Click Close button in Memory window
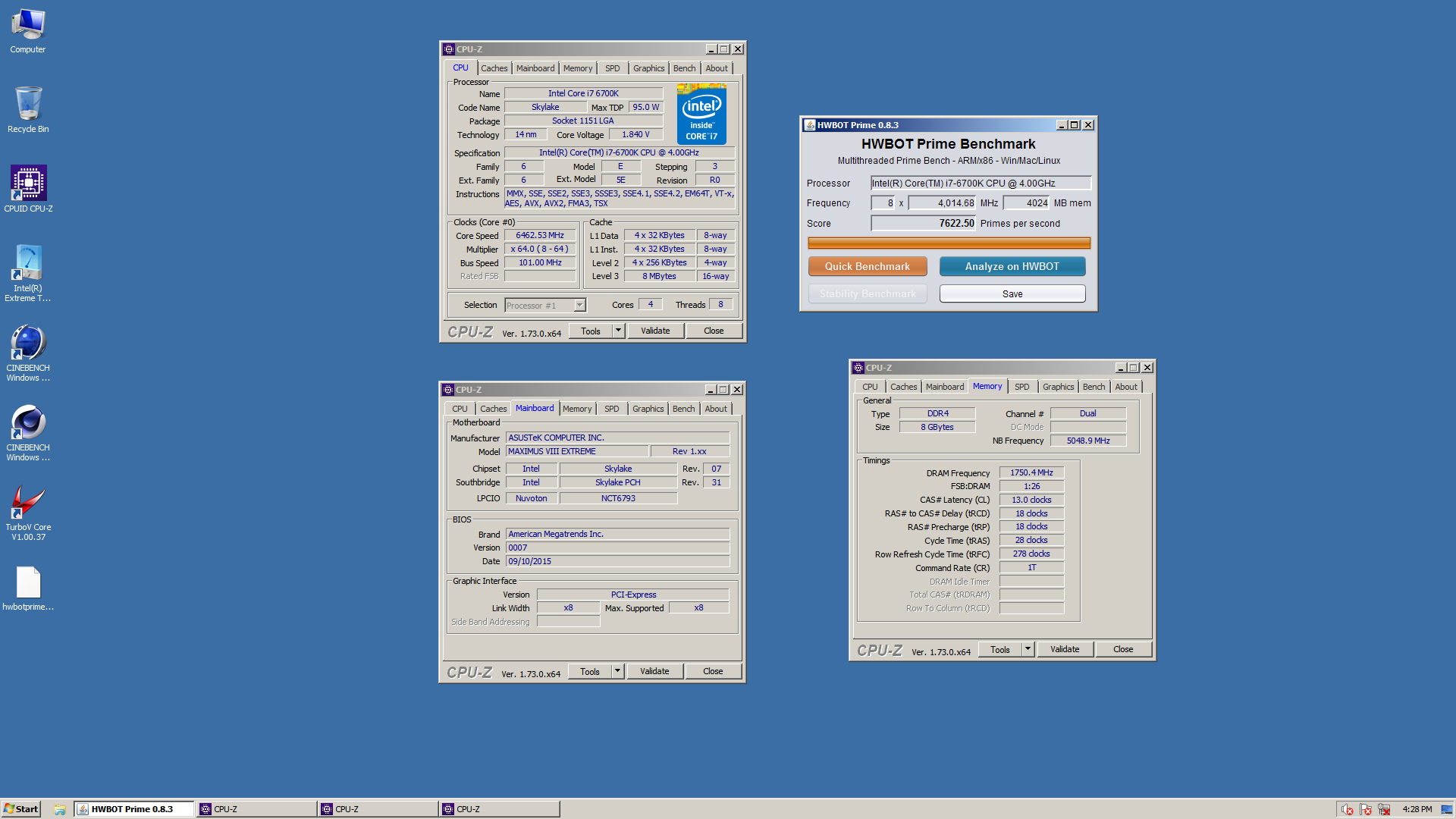The height and width of the screenshot is (819, 1456). (x=1123, y=649)
